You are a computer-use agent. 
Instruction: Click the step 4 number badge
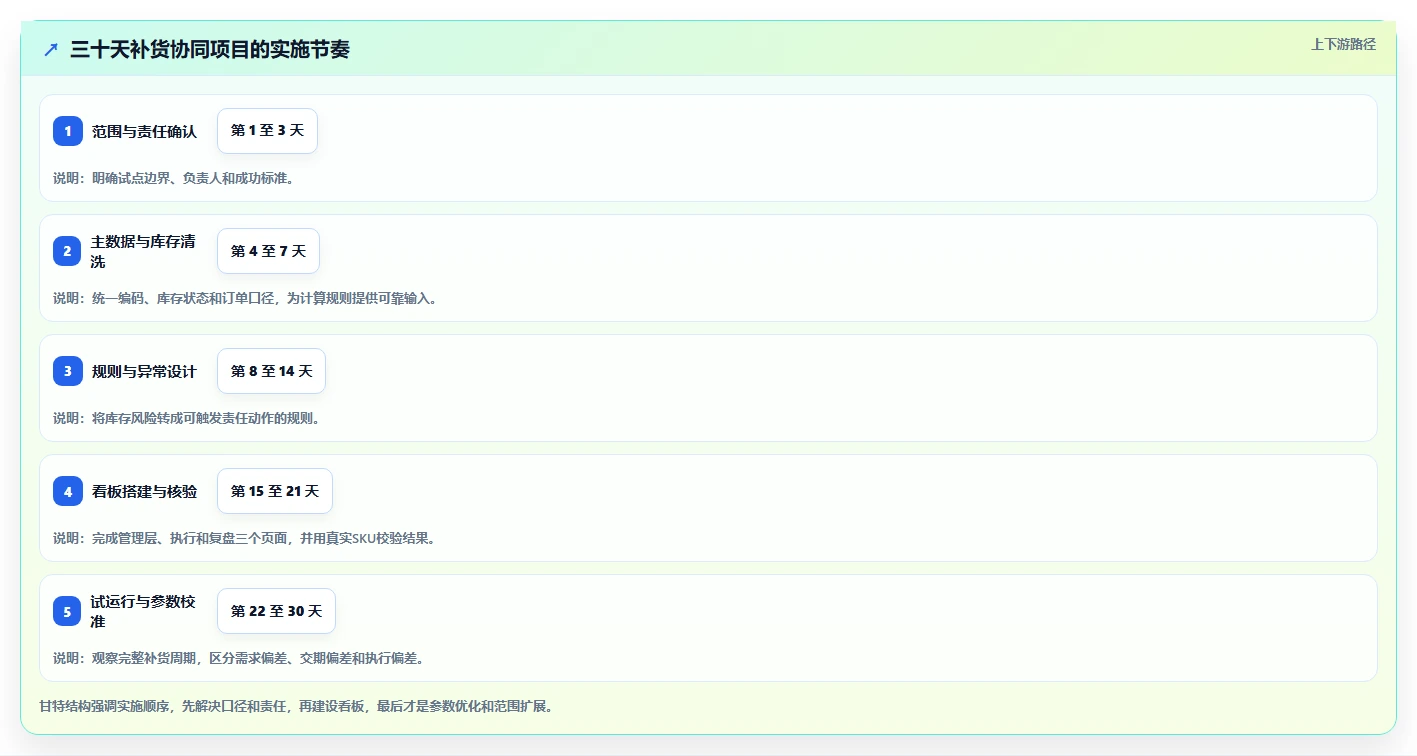point(68,491)
